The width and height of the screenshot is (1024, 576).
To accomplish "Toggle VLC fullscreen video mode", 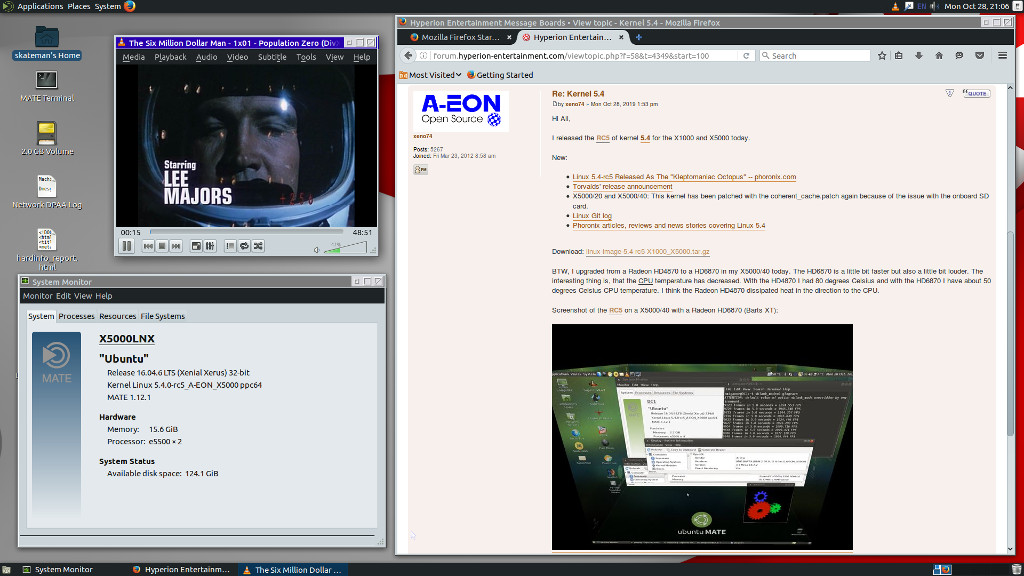I will point(196,246).
